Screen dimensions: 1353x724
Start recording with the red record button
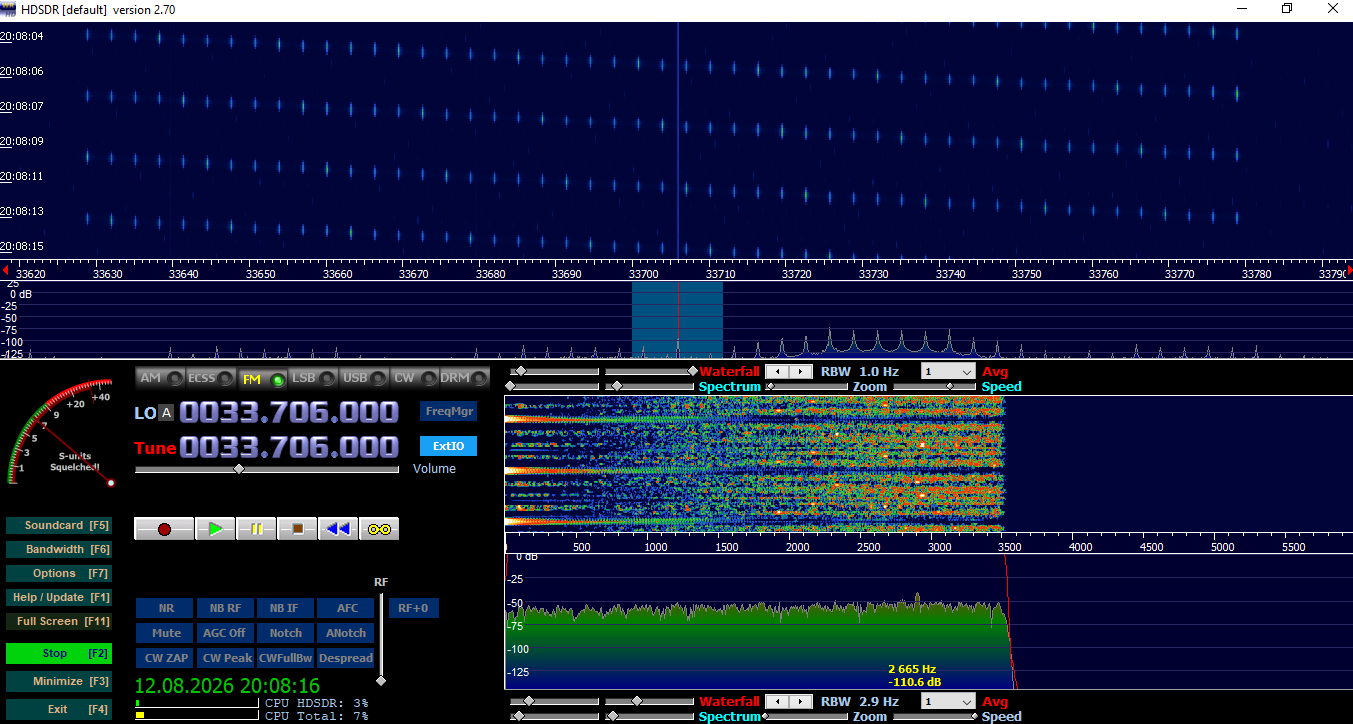coord(164,529)
